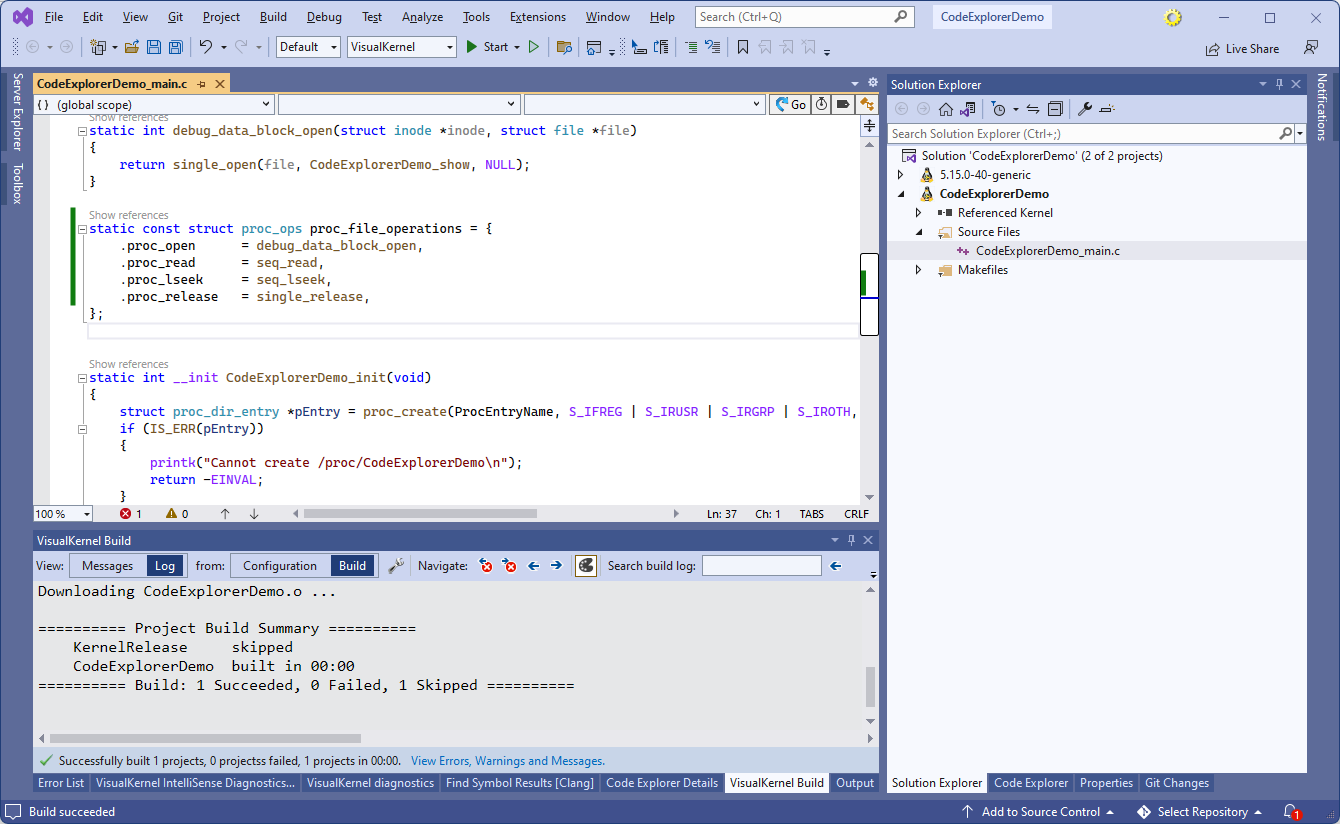Click the search-back arrow beside build log field
Screen dimensions: 1340x824
(836, 566)
